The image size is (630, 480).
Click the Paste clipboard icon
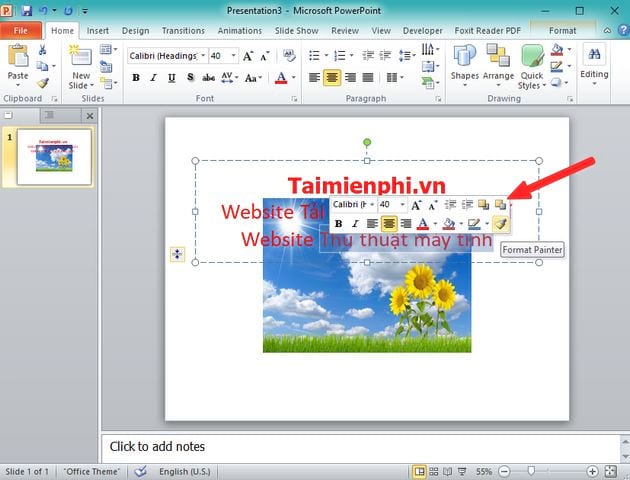[18, 55]
